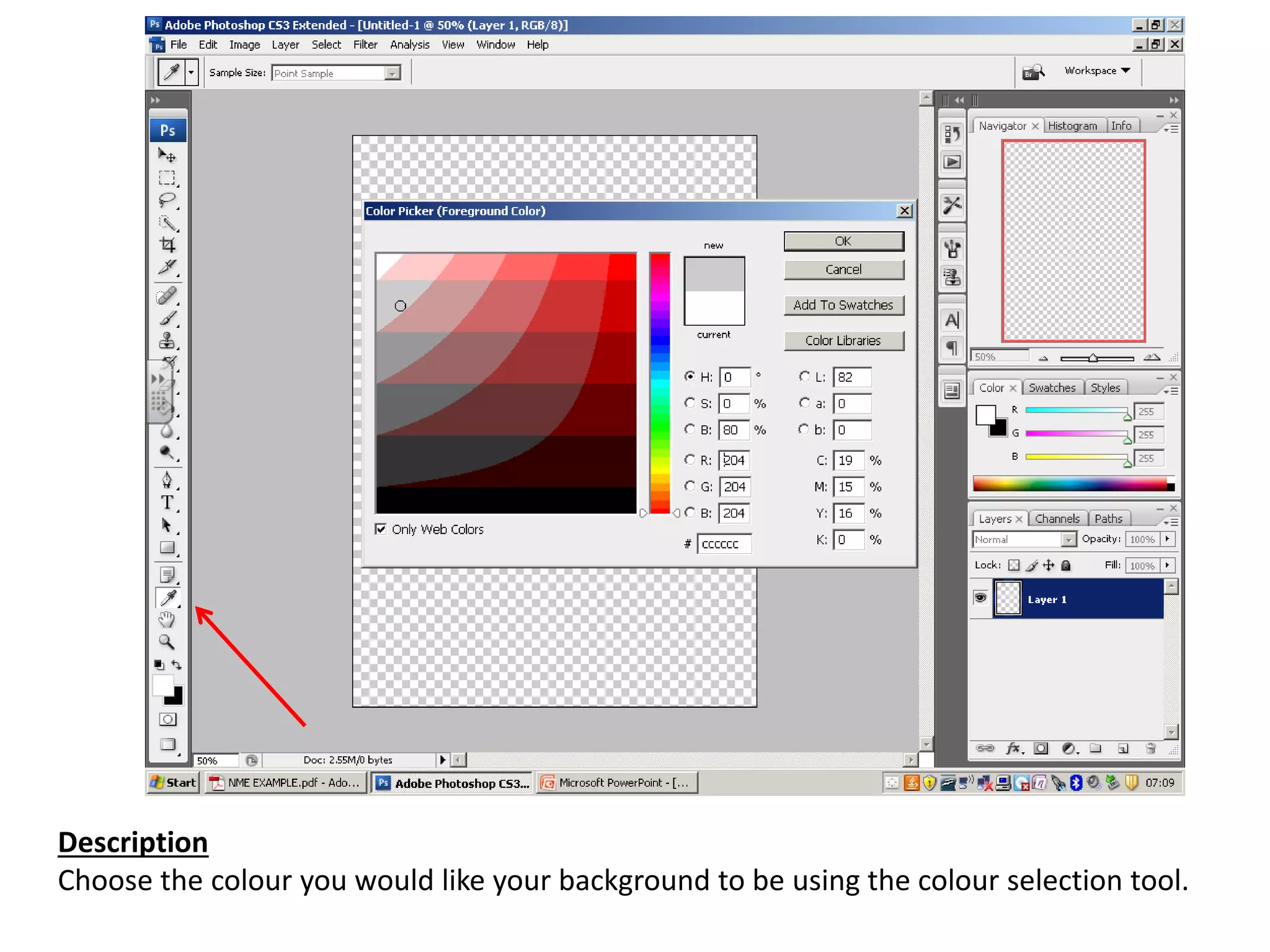Open the Layer menu
The image size is (1270, 952).
tap(285, 45)
